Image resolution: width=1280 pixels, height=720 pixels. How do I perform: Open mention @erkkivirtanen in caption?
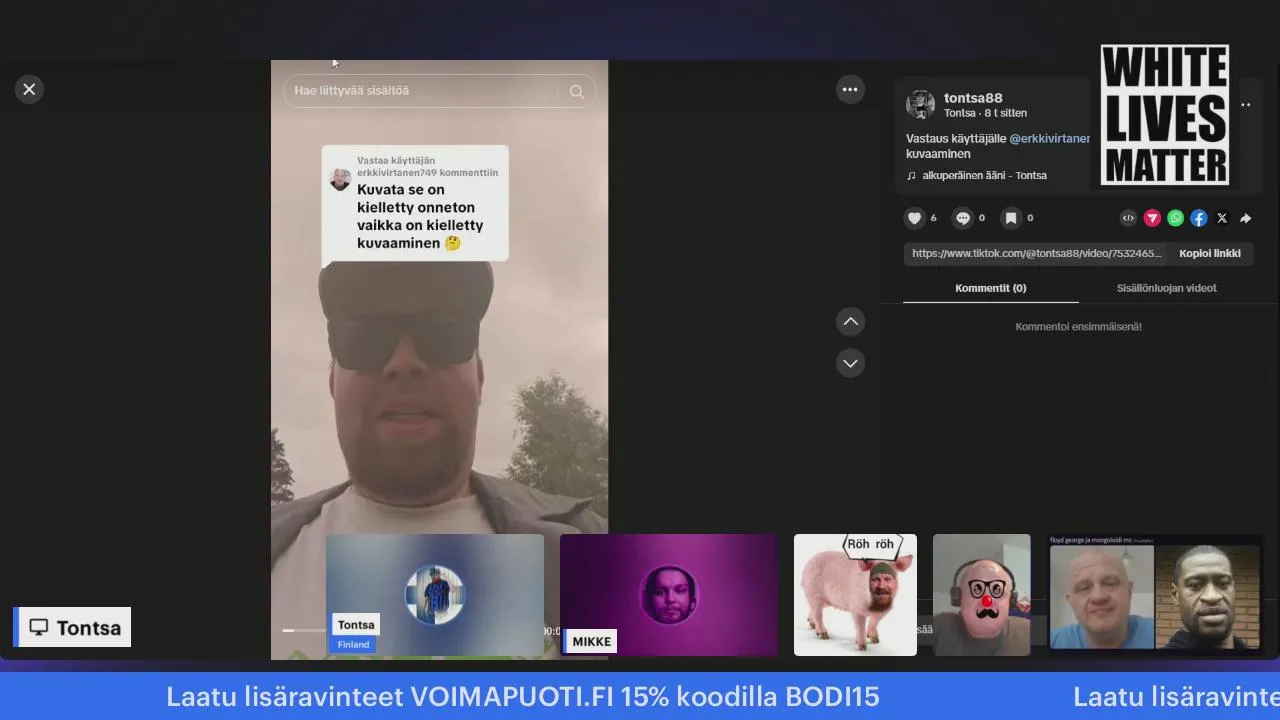[x=1050, y=139]
